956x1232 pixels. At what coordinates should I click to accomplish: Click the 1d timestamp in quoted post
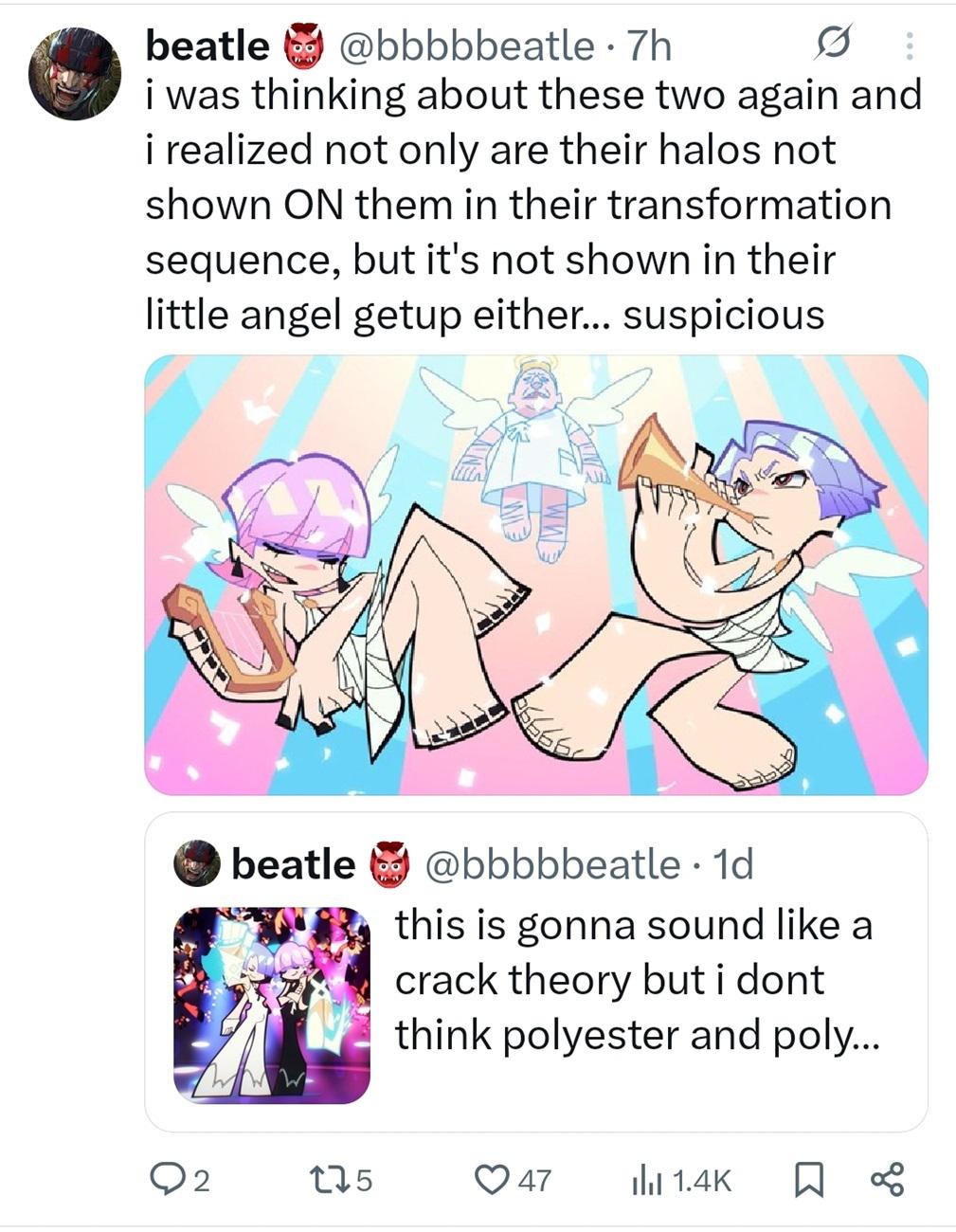pyautogui.click(x=732, y=863)
